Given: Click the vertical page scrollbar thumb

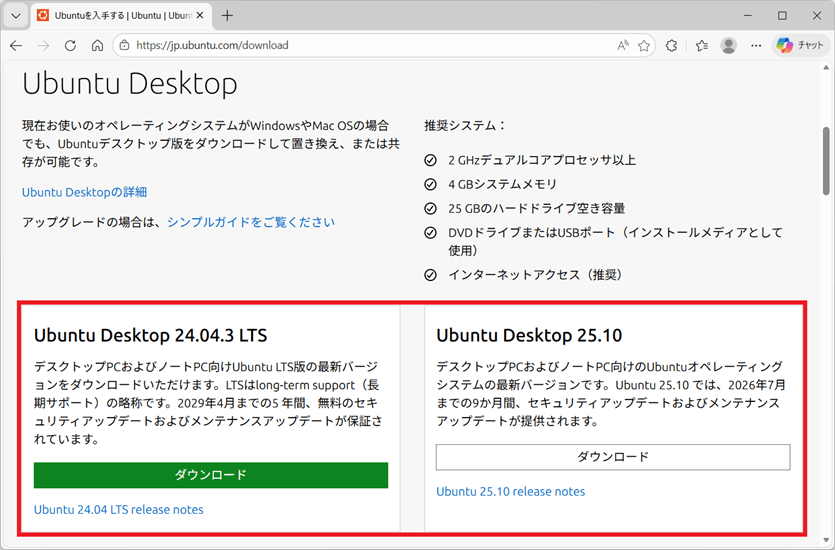Looking at the screenshot, I should [827, 160].
